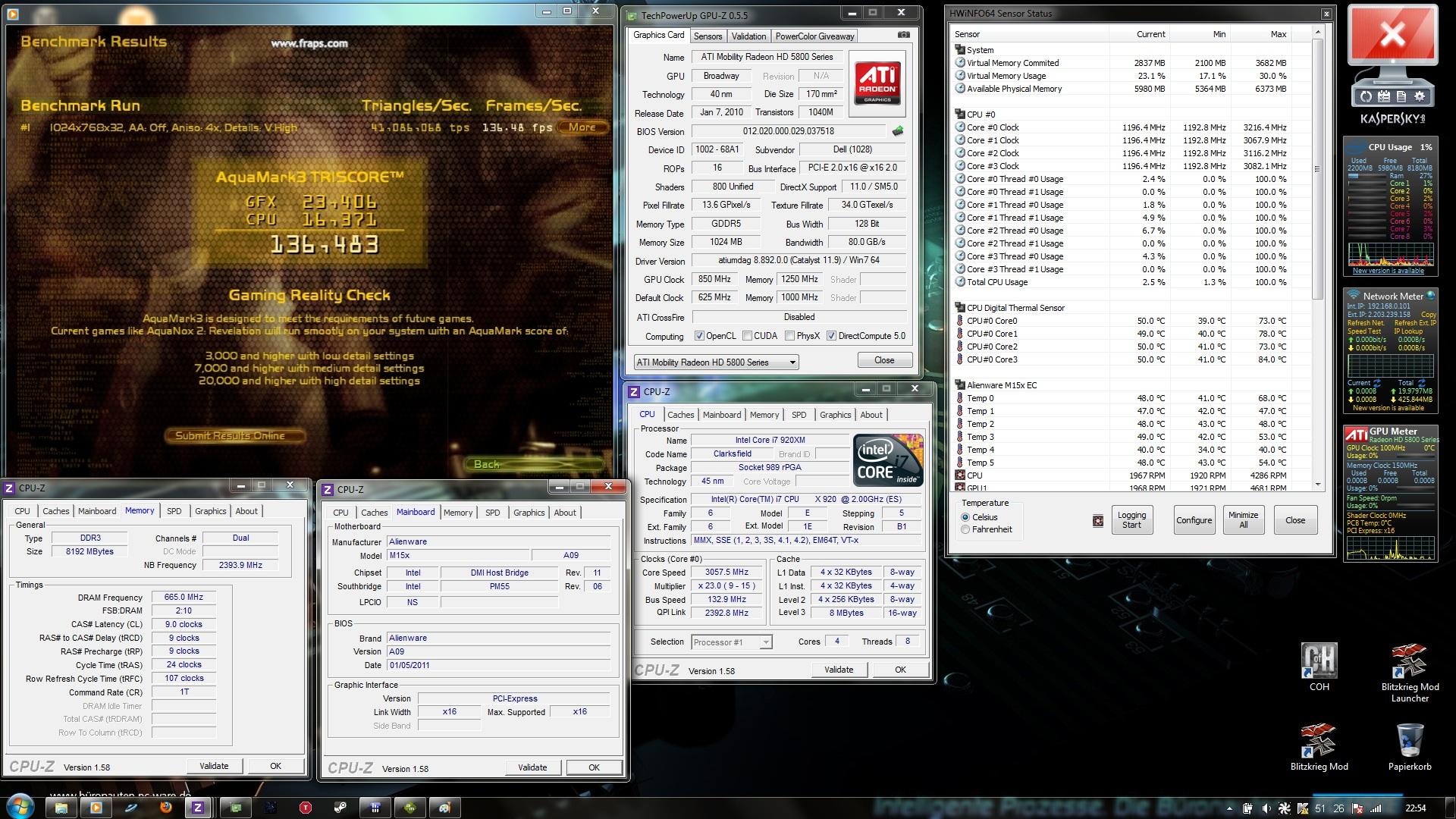Open Action Center flag tray icon
Image resolution: width=1456 pixels, height=819 pixels.
coord(1357,808)
